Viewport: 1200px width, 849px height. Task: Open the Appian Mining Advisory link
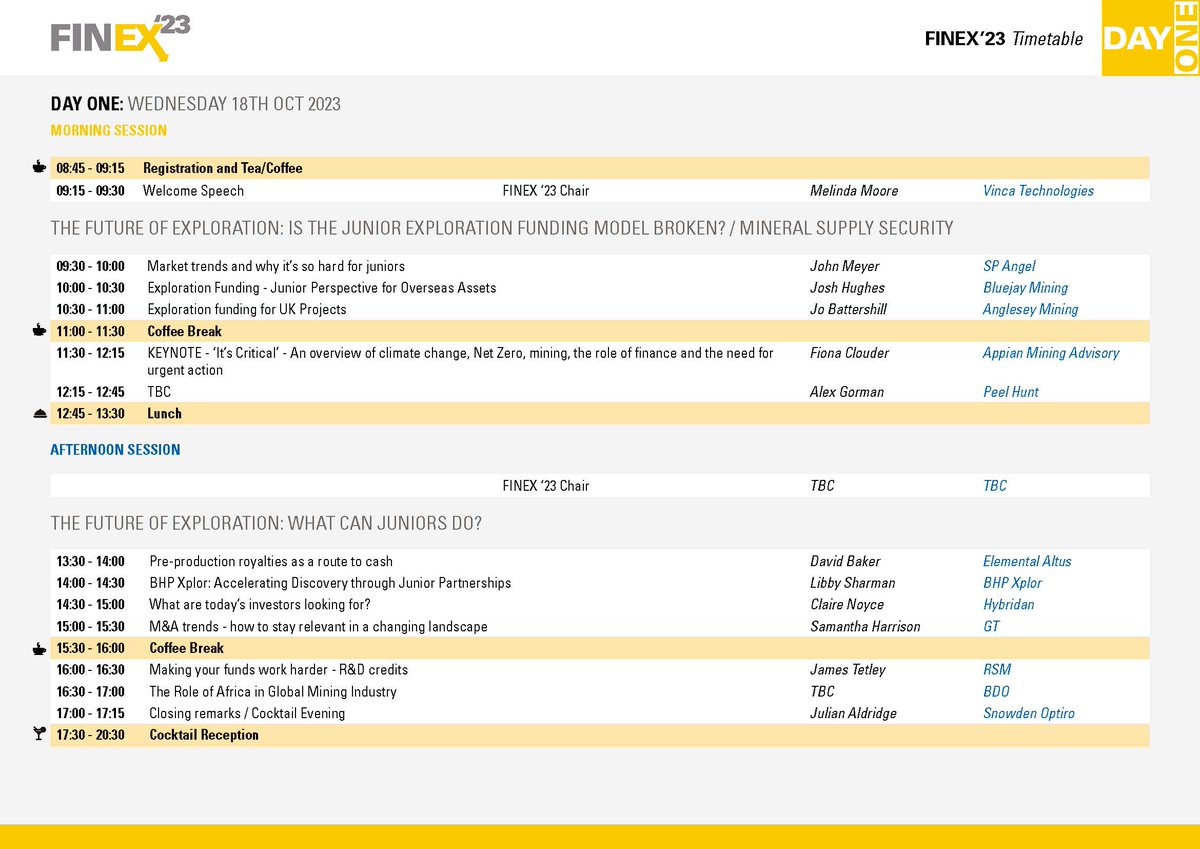point(1051,353)
